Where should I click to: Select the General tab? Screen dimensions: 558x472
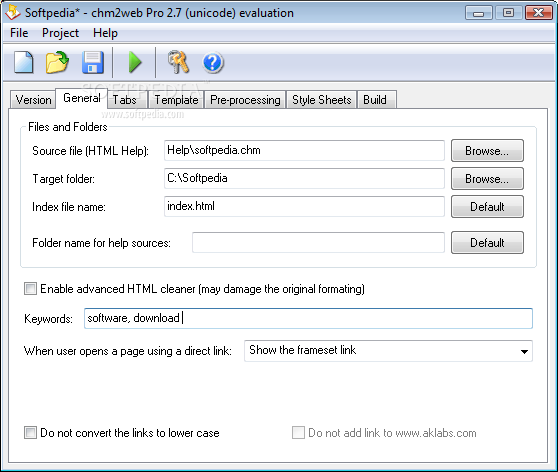tap(81, 98)
